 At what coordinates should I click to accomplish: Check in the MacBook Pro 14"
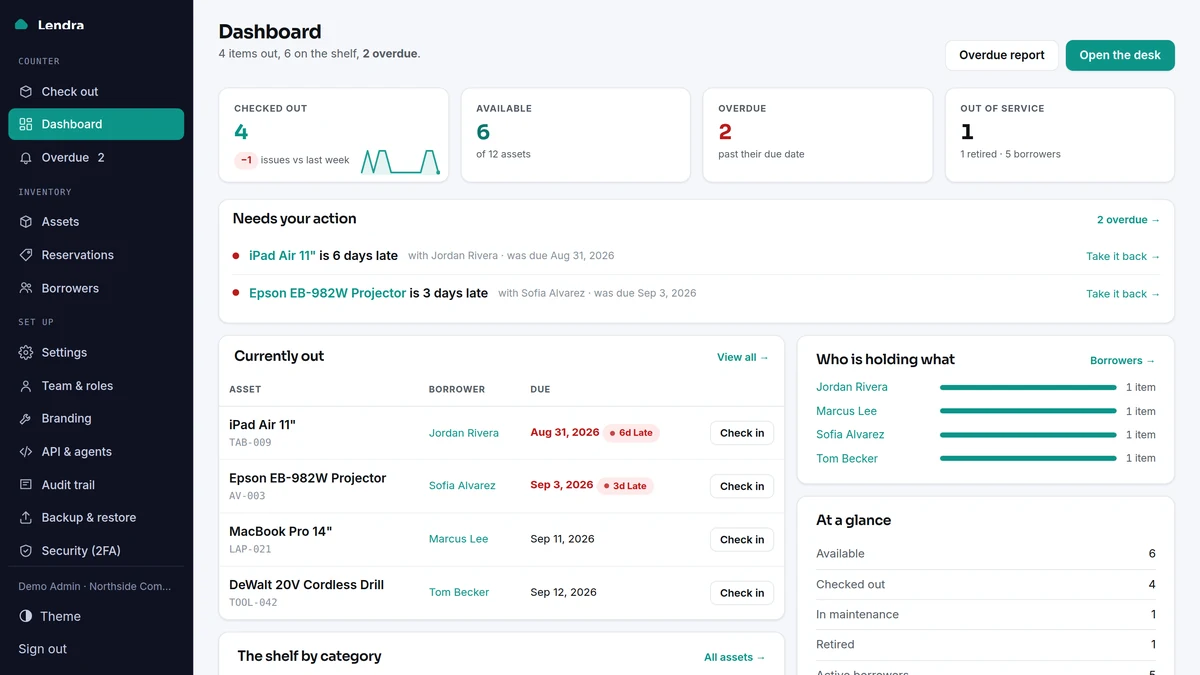(742, 539)
